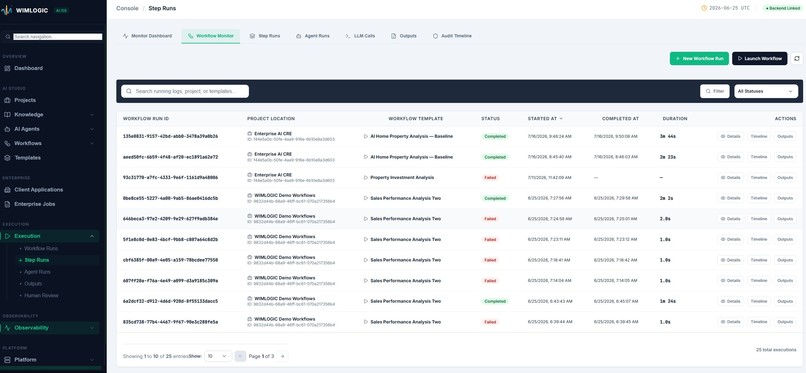806x373 pixels.
Task: Click the AI Agents sidebar icon
Action: [x=7, y=129]
